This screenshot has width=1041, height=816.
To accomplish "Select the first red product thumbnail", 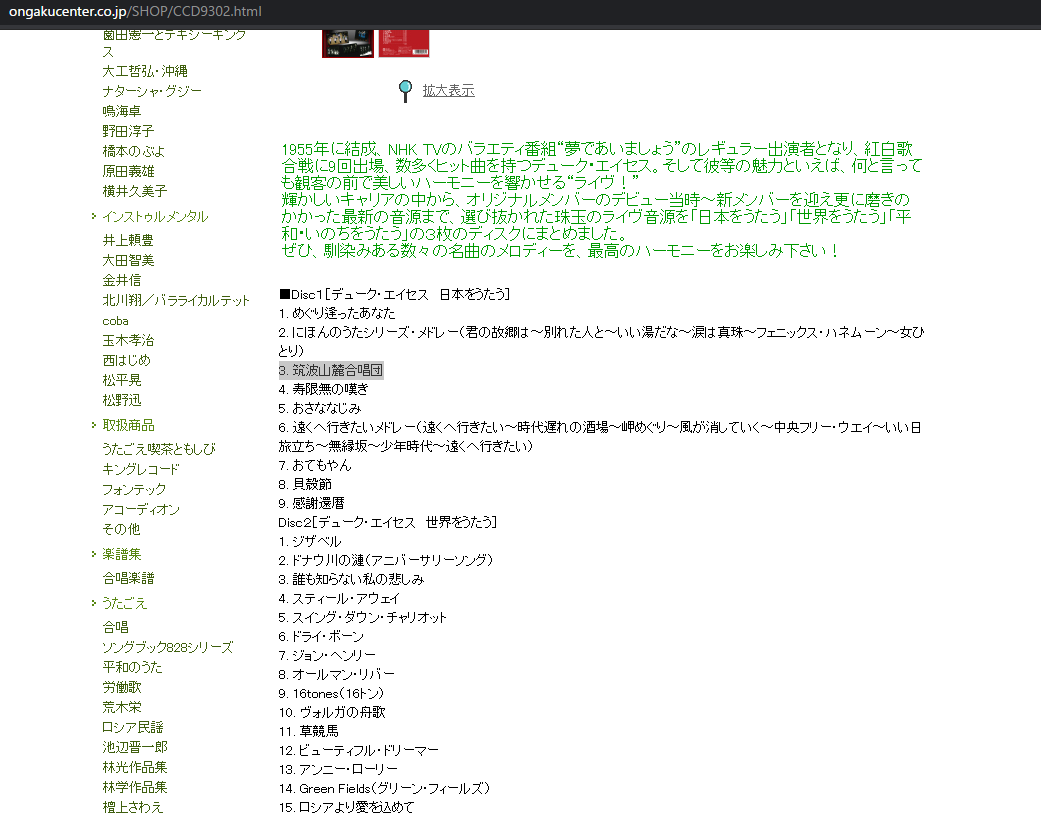I will (x=348, y=43).
